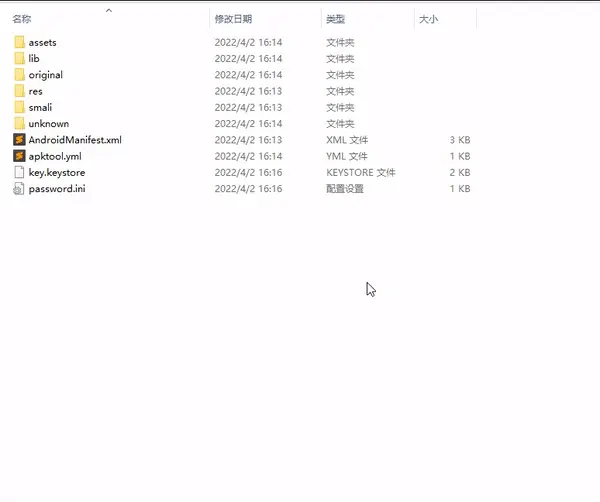Click the 3 KB size cell
Viewport: 600px width, 502px height.
[460, 140]
